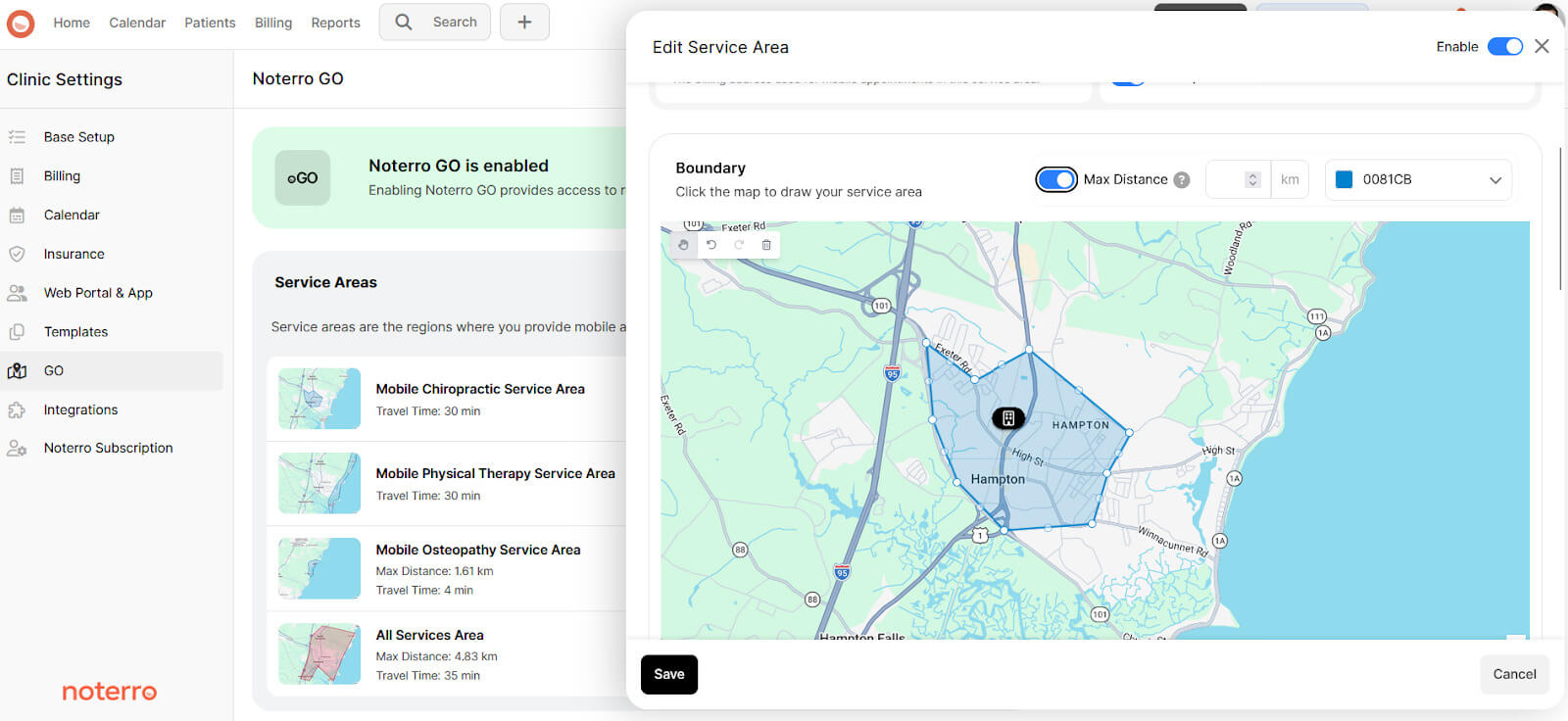Click 'Max Distance: 1.61 km' text

pos(434,571)
